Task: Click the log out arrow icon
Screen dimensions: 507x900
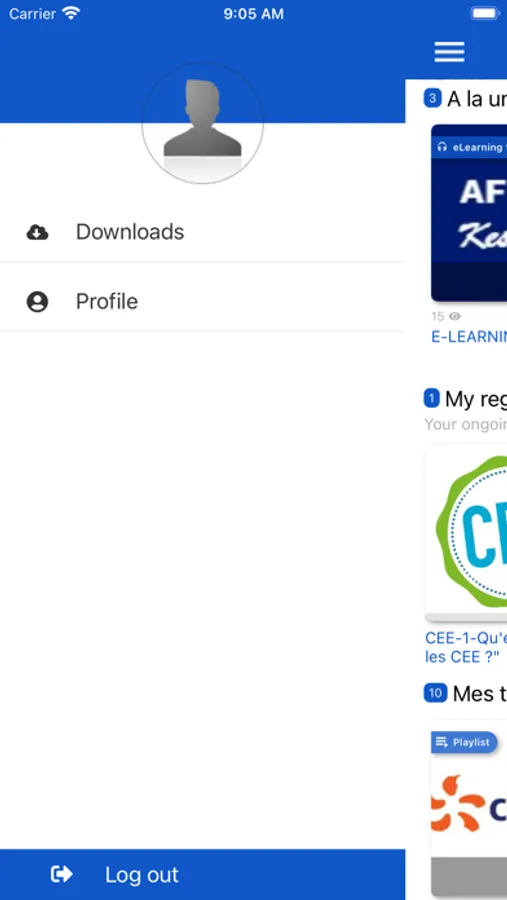Action: coord(61,874)
